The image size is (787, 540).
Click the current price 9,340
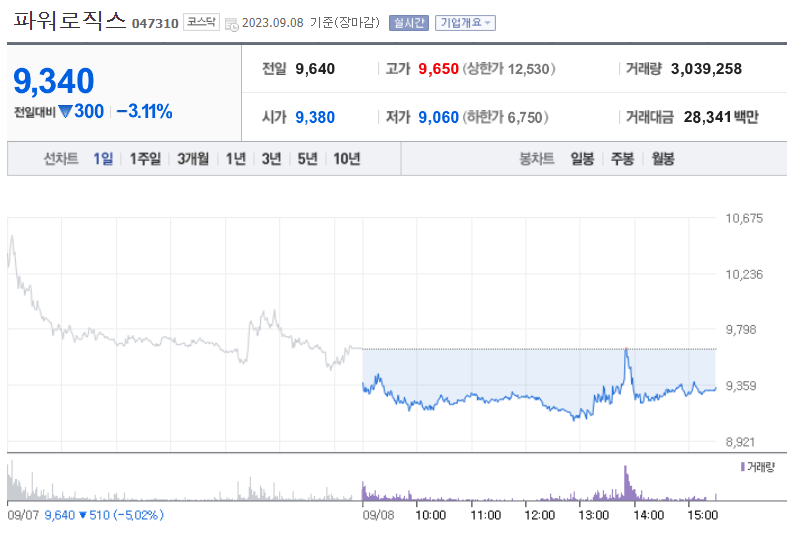(54, 81)
